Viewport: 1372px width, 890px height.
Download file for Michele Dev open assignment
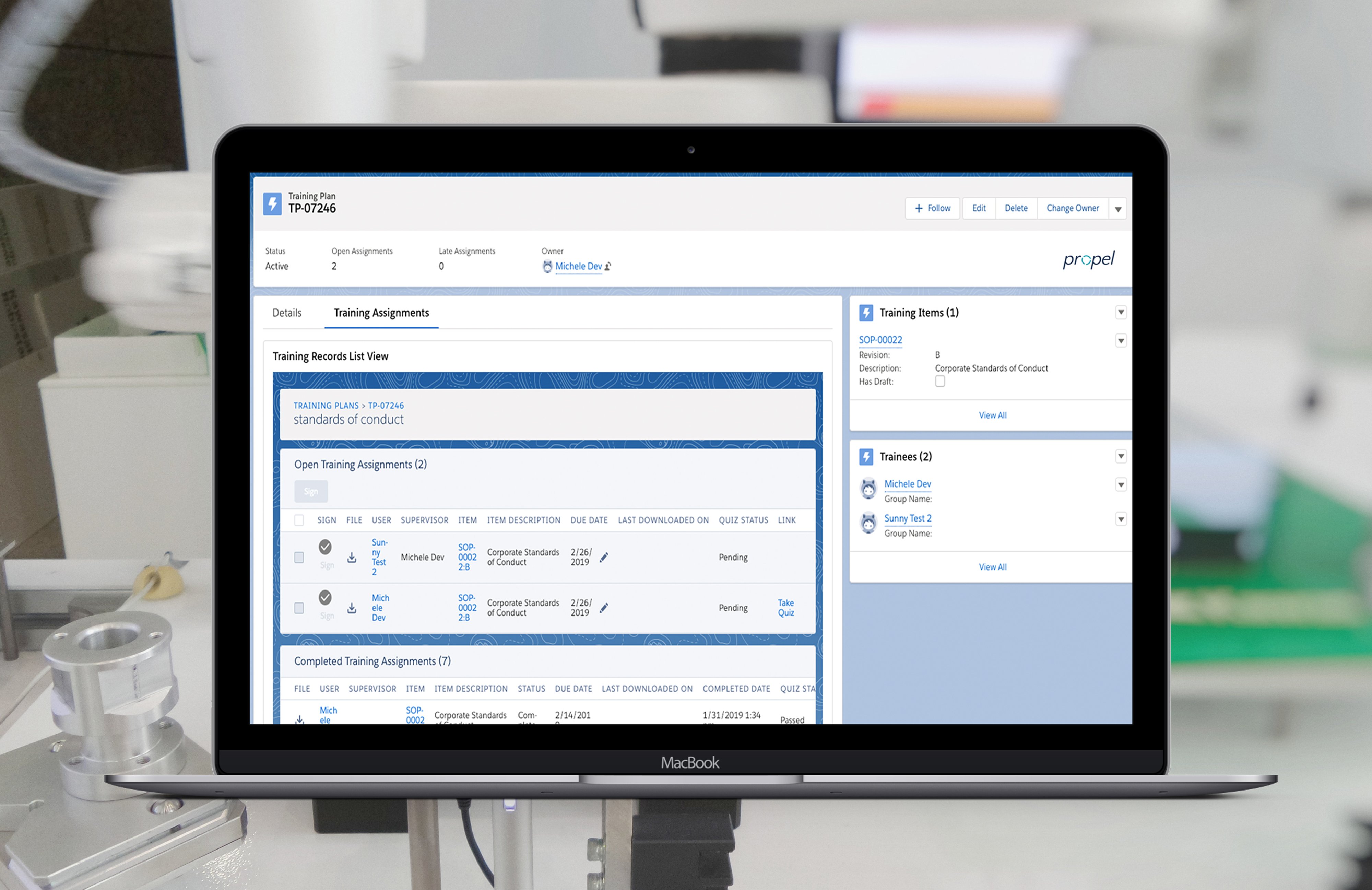click(x=352, y=608)
